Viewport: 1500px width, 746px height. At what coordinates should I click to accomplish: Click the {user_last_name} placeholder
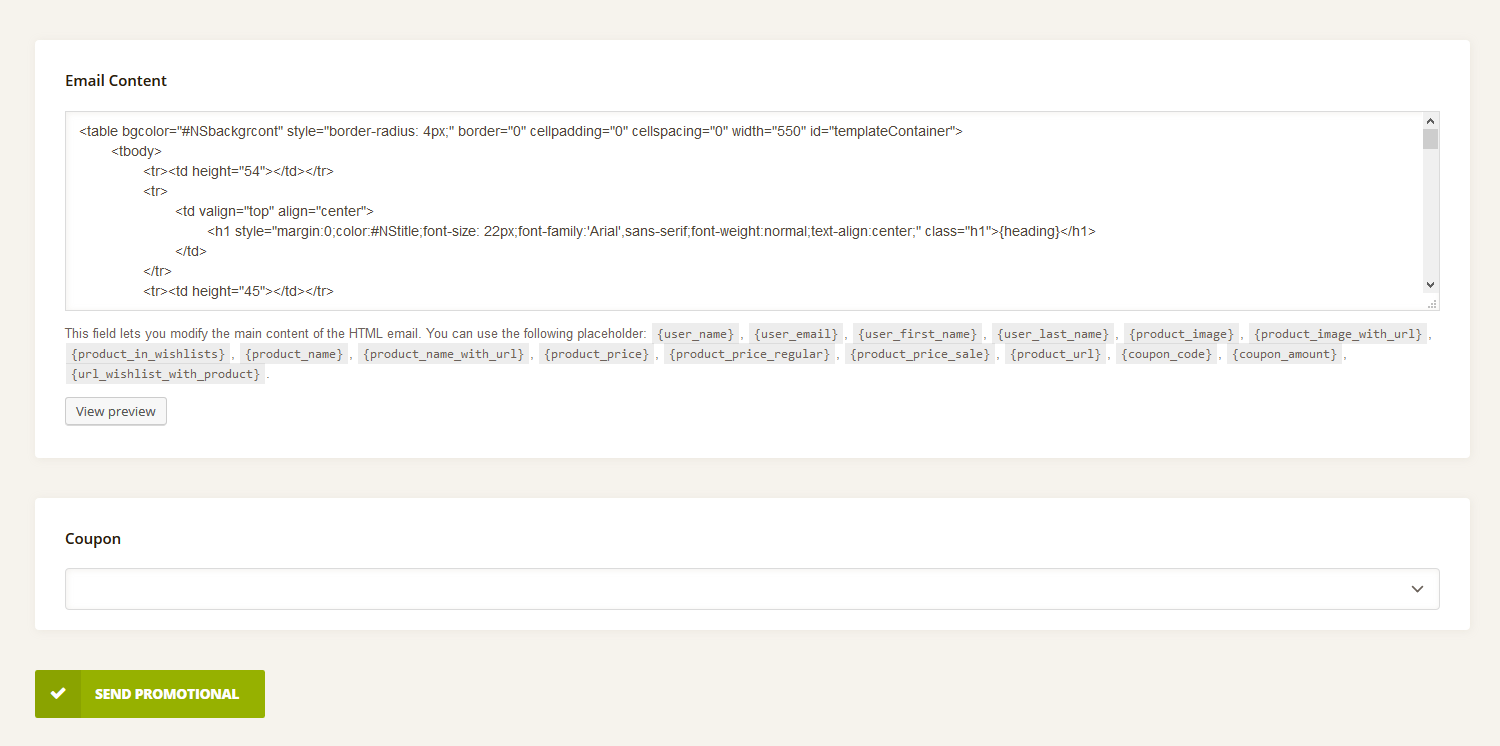tap(1053, 334)
